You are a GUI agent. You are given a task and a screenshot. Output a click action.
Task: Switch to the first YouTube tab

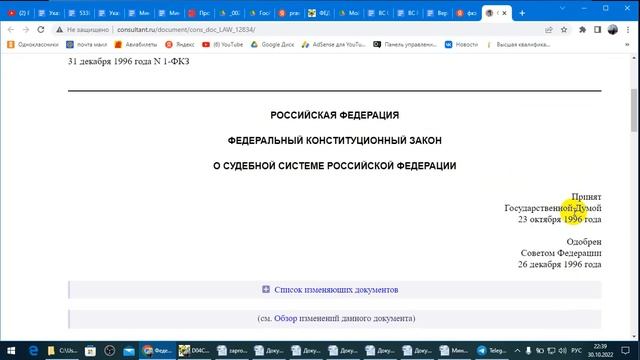click(19, 13)
